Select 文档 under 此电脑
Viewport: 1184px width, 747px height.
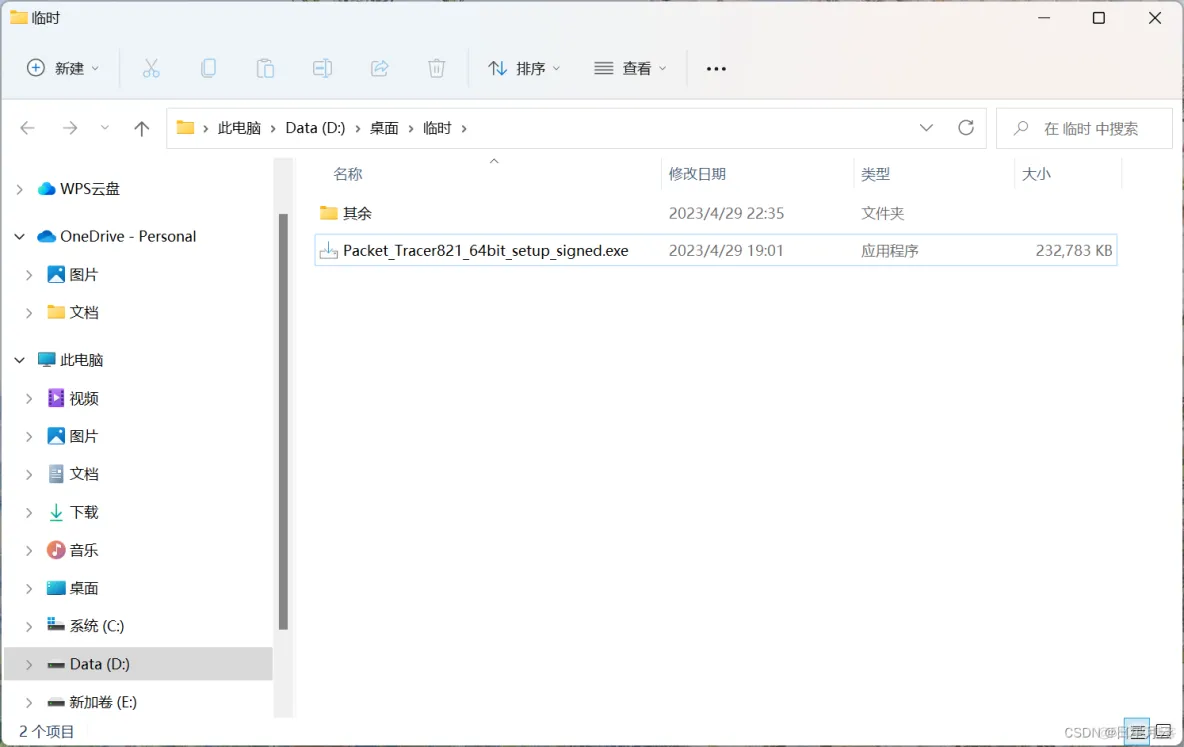point(84,474)
